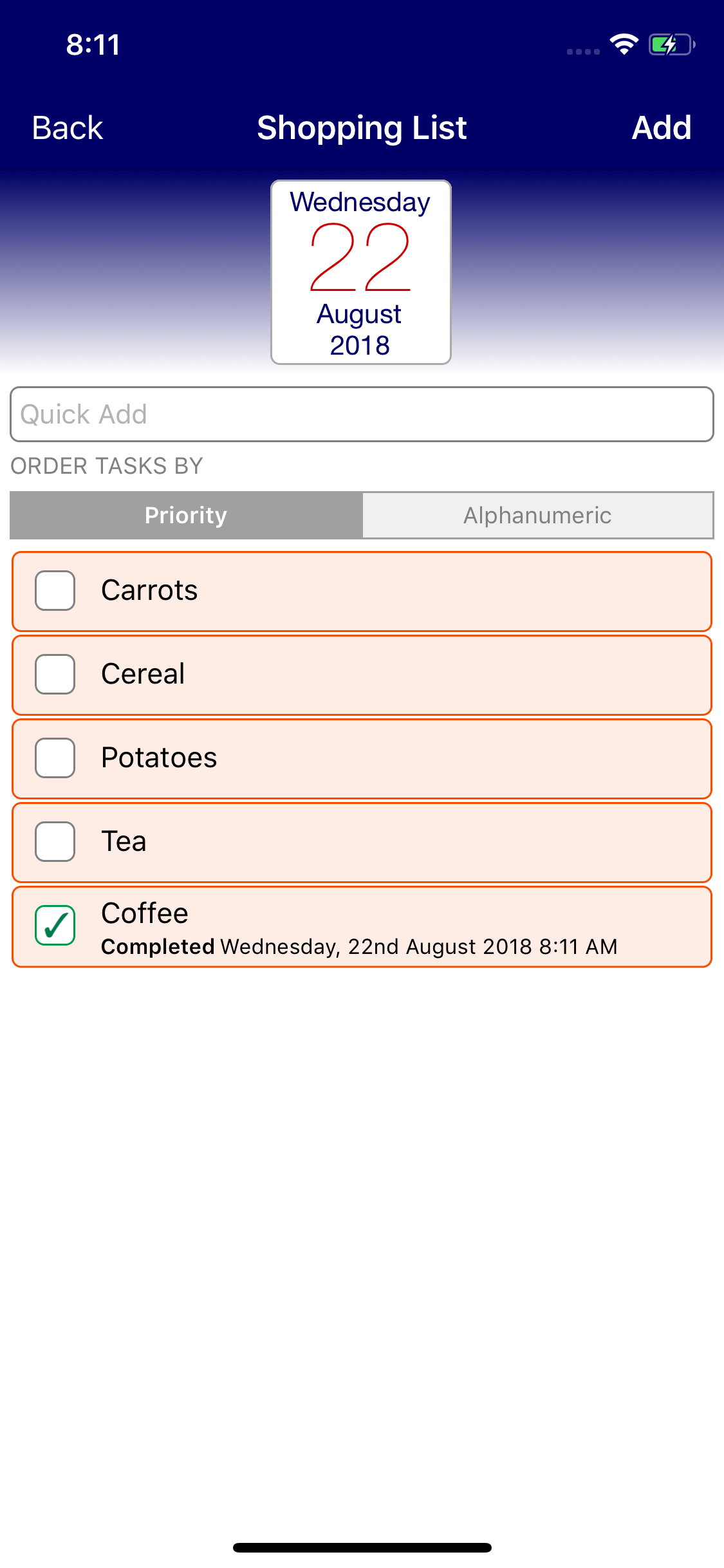Image resolution: width=724 pixels, height=1568 pixels.
Task: Tap the home indicator bar
Action: pos(362,1547)
